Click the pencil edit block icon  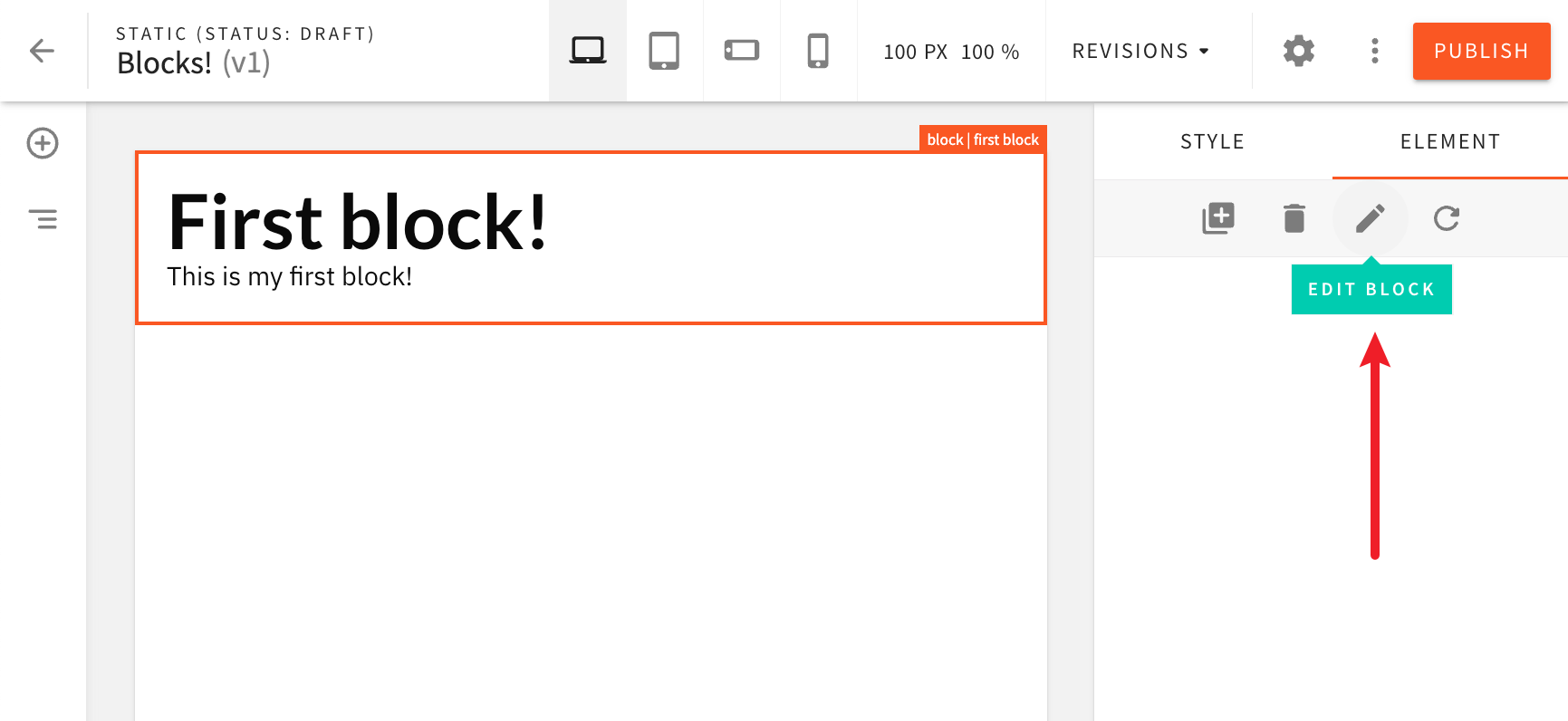coord(1370,218)
